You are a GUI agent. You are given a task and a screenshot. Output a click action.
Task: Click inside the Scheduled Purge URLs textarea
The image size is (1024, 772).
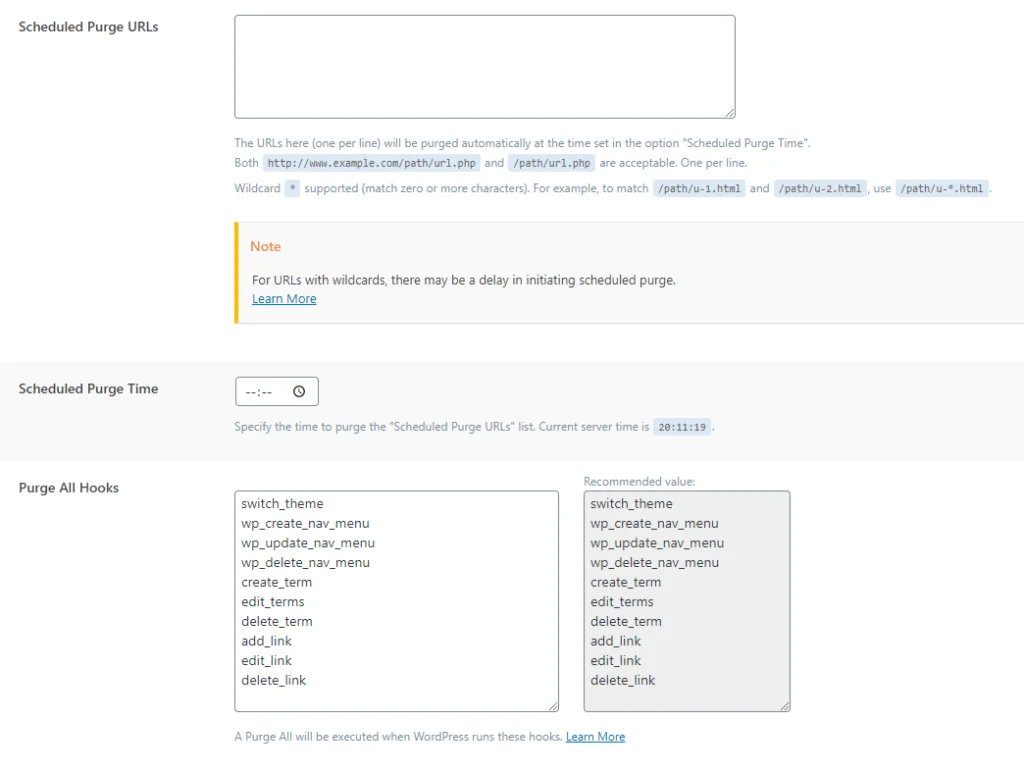tap(485, 67)
